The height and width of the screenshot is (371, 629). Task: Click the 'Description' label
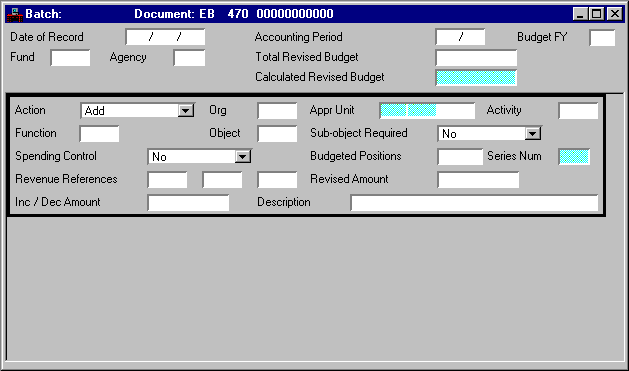(284, 202)
